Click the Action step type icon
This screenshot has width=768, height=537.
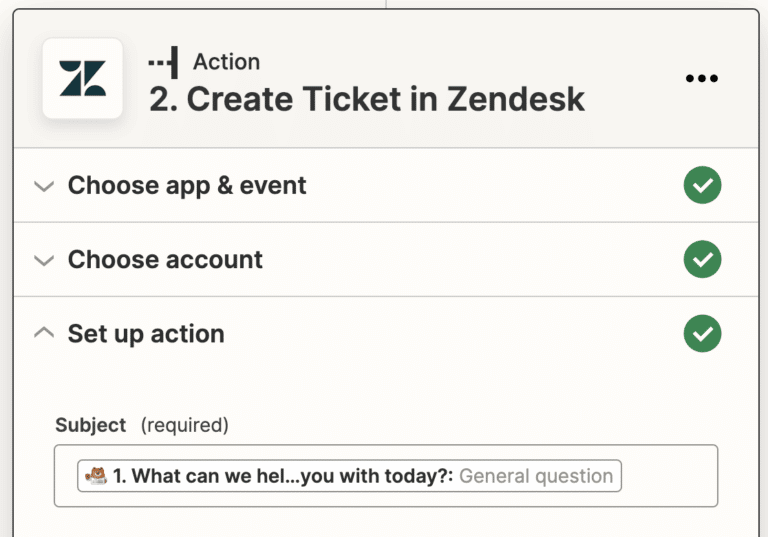163,62
